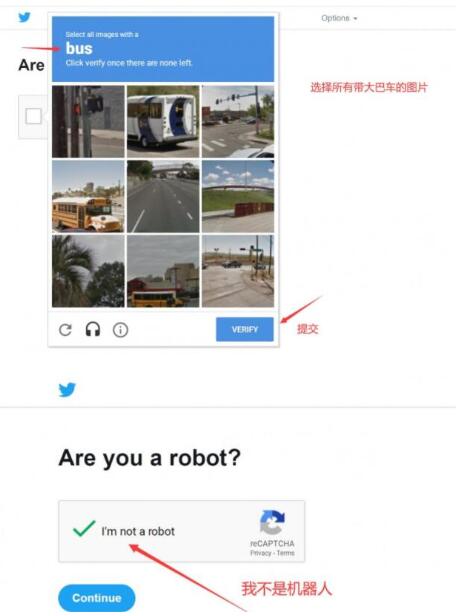
Task: Check the empty box behind the captcha popup
Action: 33,116
